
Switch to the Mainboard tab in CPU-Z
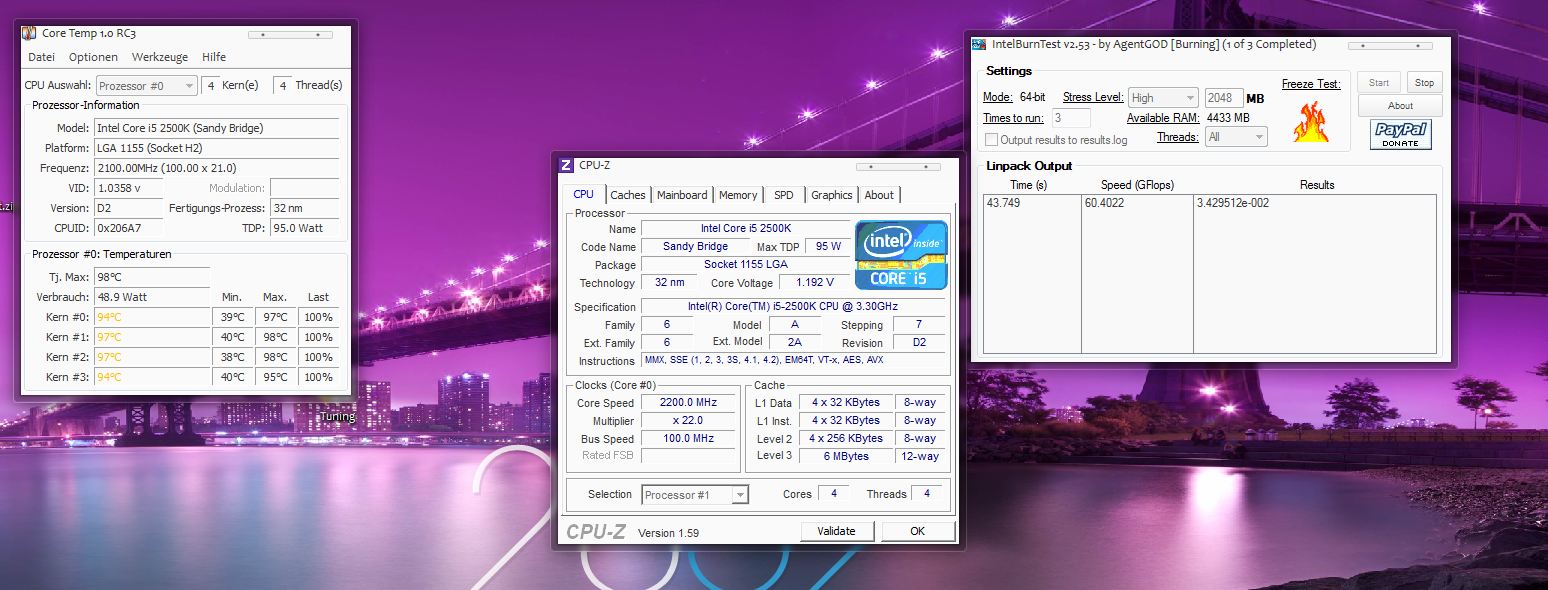[x=682, y=195]
